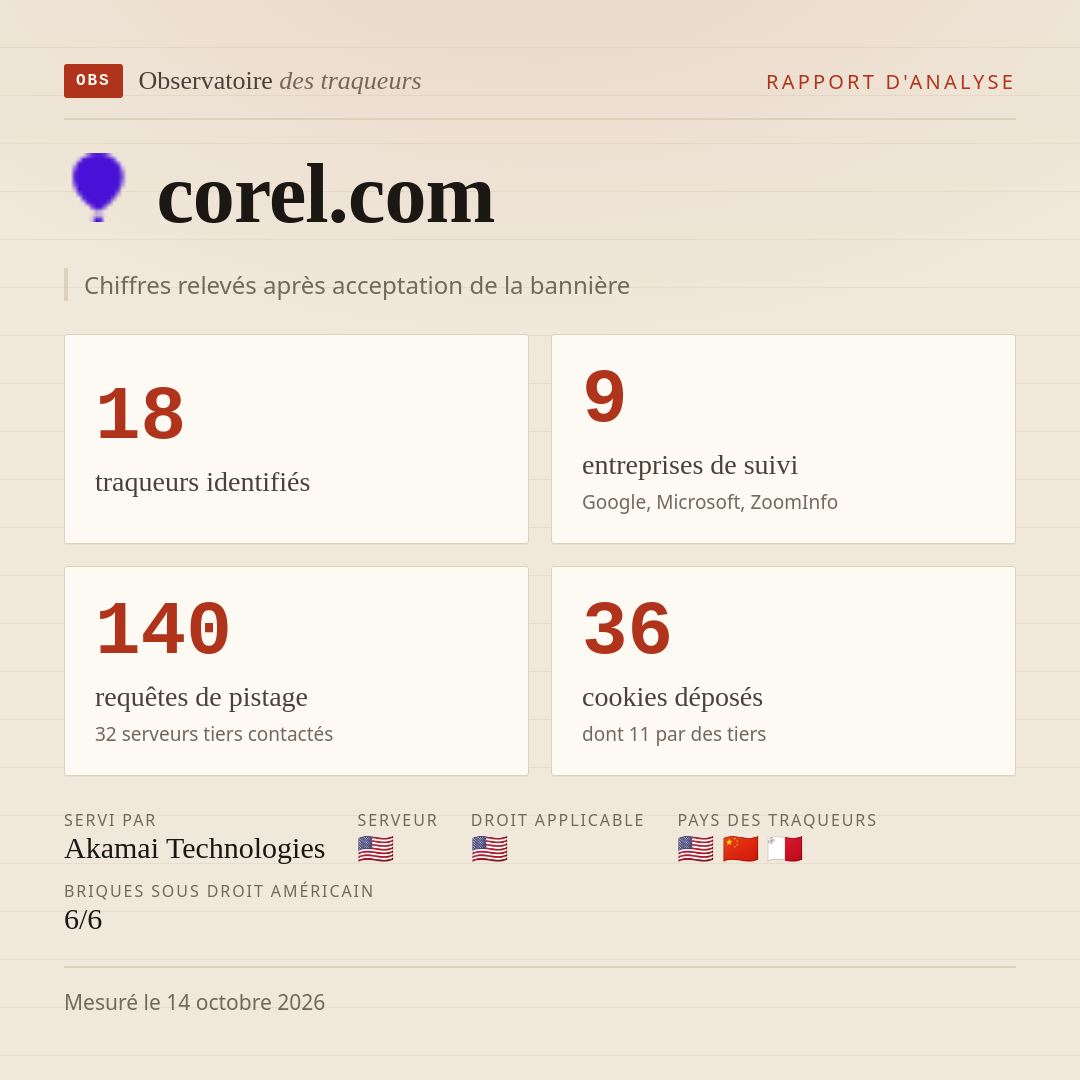The width and height of the screenshot is (1080, 1080).
Task: Click the DROIT APPLICABLE label
Action: [557, 820]
